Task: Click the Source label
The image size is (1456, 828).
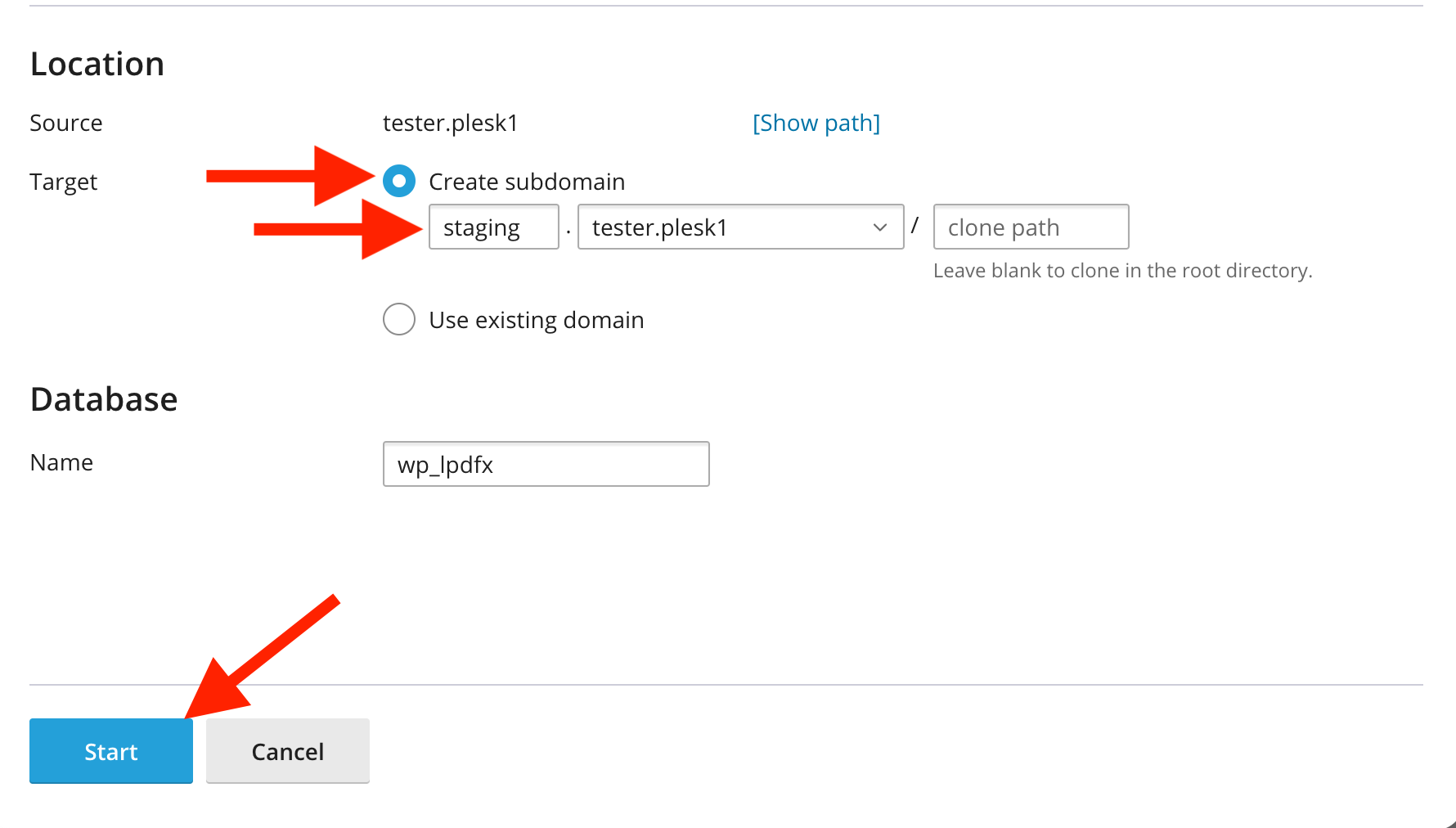Action: (x=66, y=123)
